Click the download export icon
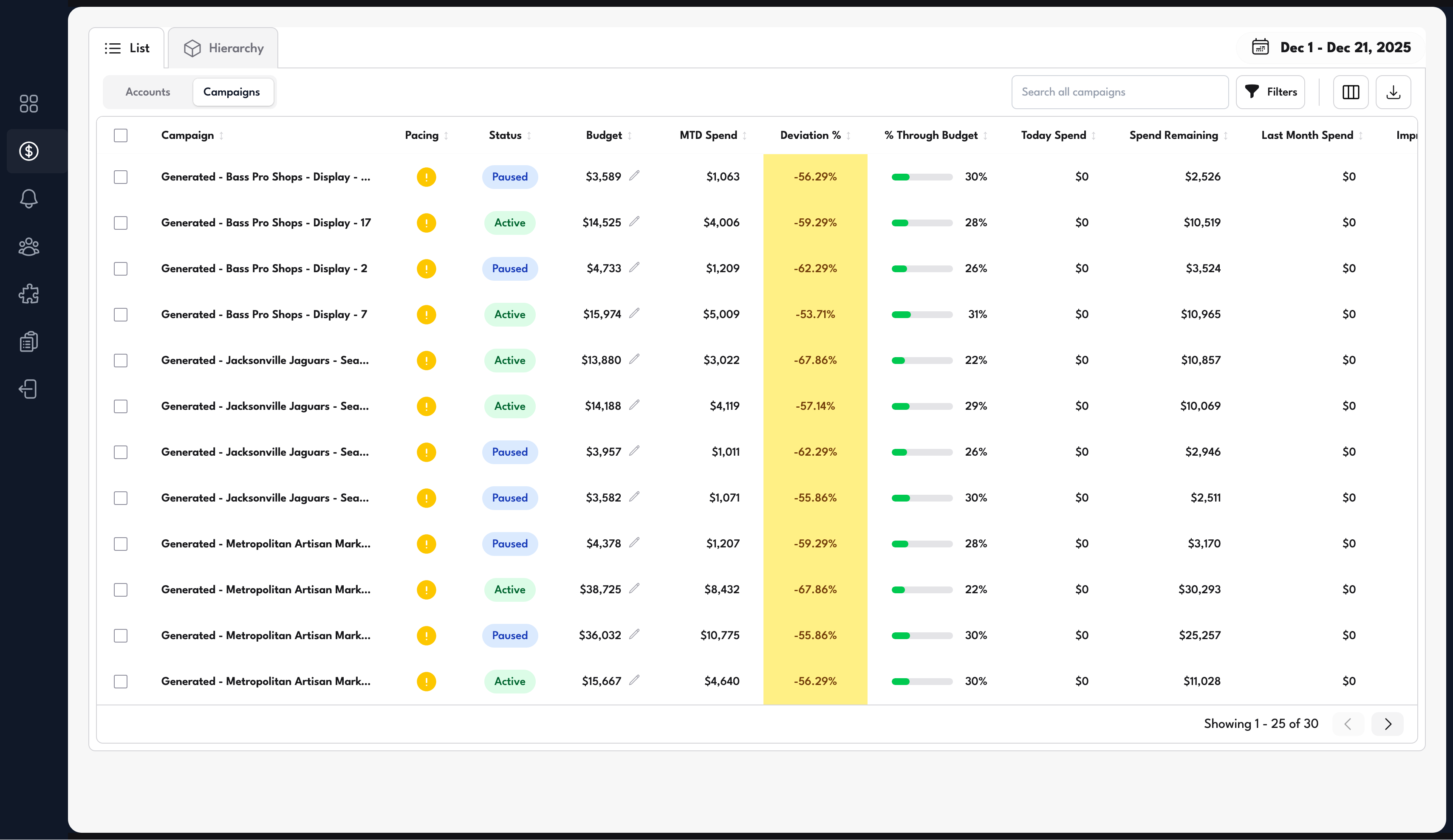 point(1394,92)
